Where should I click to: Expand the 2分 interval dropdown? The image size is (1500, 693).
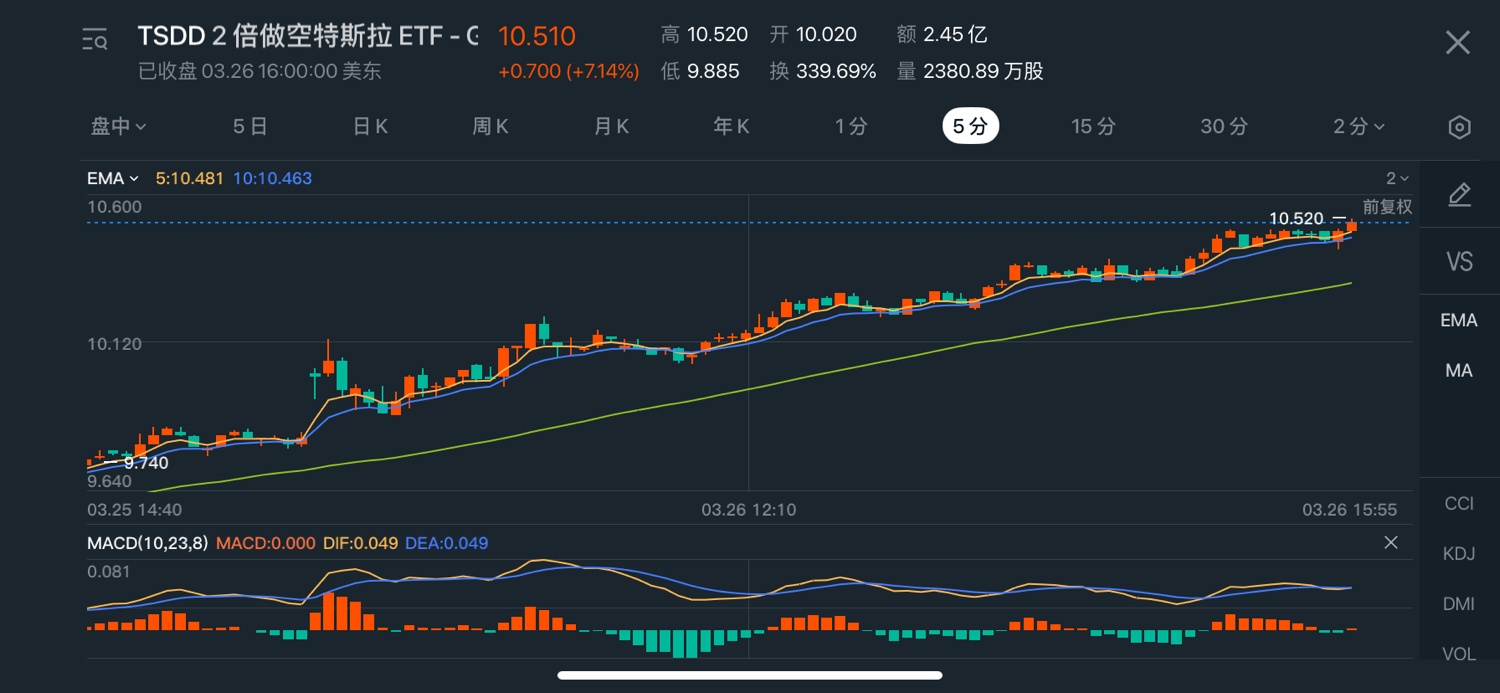coord(1358,126)
